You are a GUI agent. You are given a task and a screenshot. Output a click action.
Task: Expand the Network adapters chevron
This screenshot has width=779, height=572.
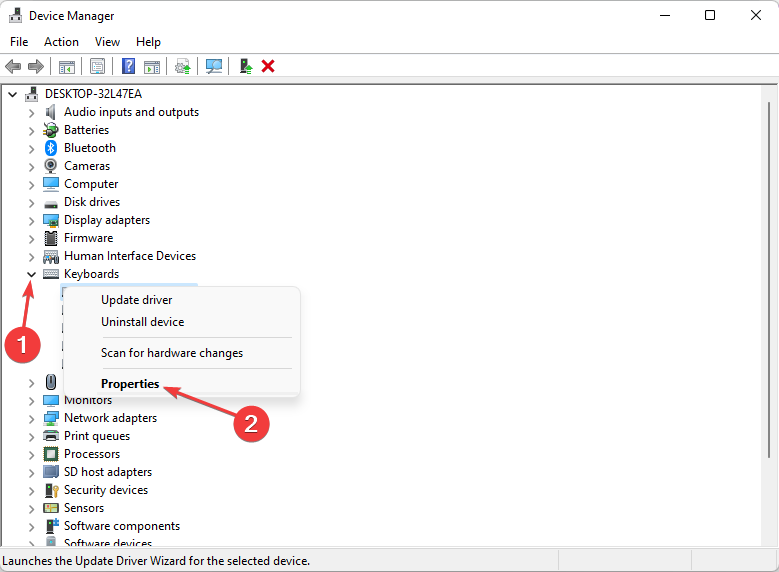(x=31, y=419)
